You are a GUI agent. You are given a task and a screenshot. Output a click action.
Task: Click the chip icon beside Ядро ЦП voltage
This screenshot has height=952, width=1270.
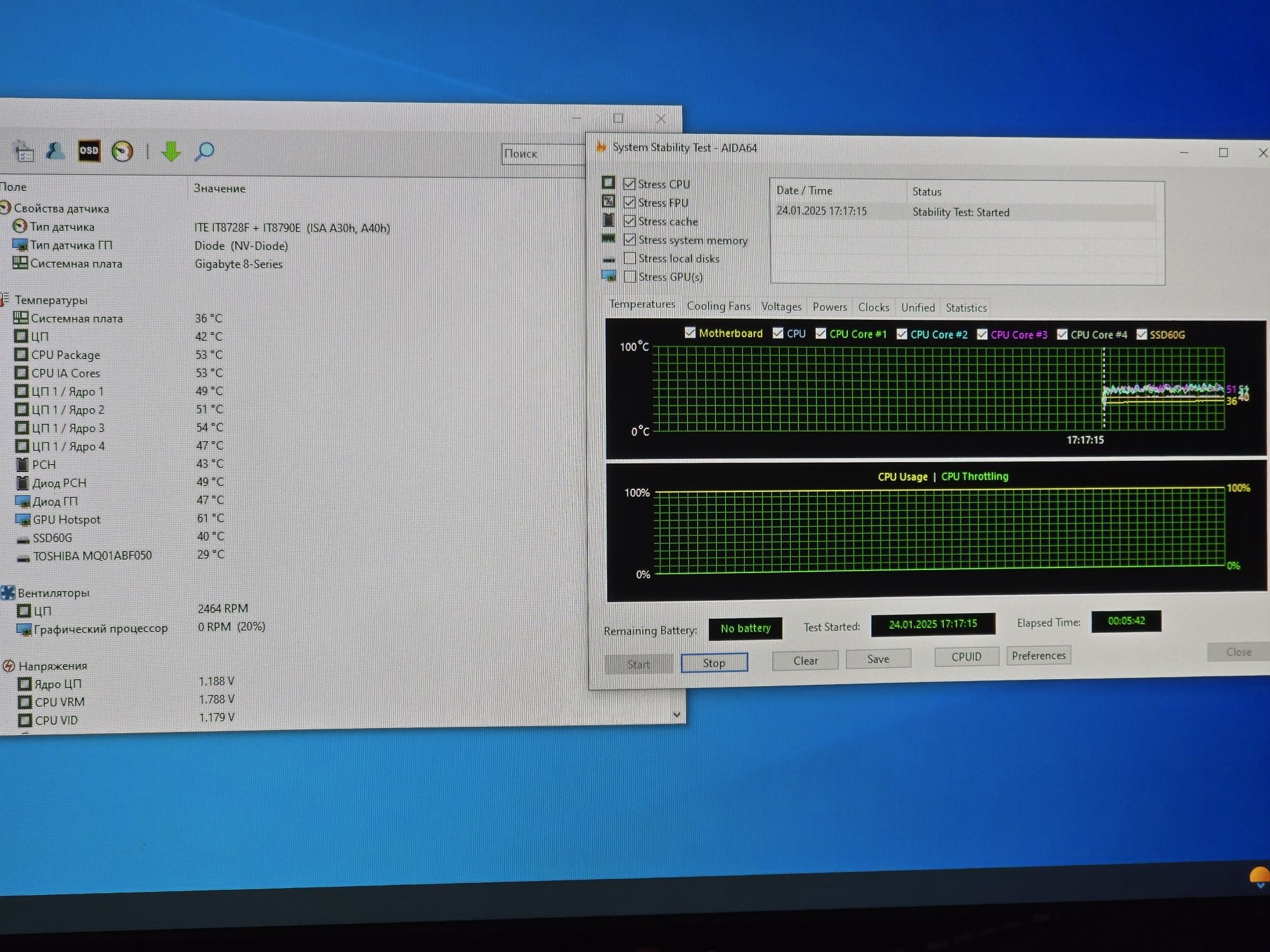tap(24, 684)
